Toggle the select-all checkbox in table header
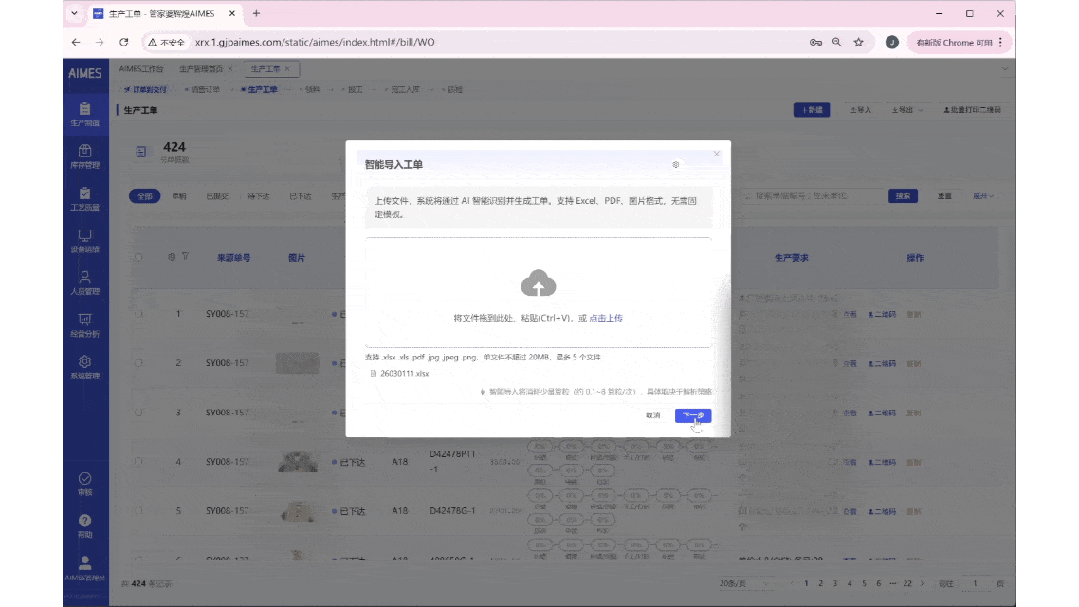The width and height of the screenshot is (1079, 607). pos(138,257)
